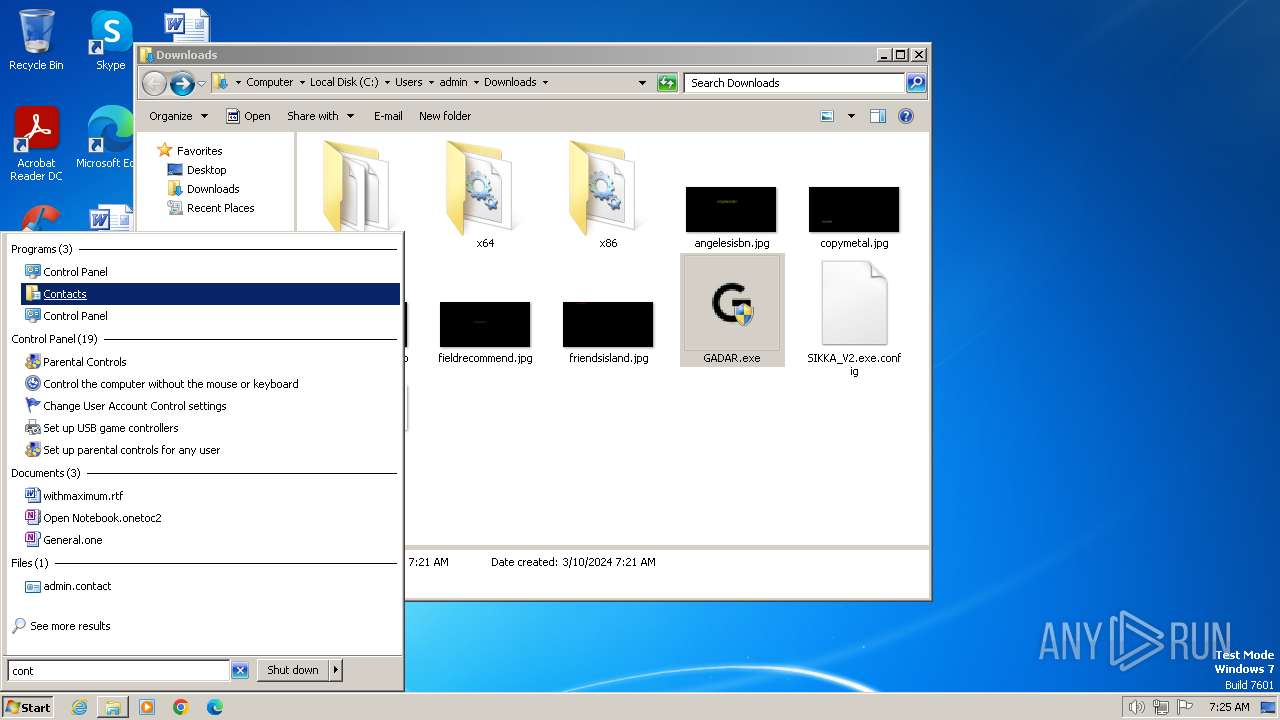
Task: Toggle the preview pane icon
Action: tap(878, 116)
